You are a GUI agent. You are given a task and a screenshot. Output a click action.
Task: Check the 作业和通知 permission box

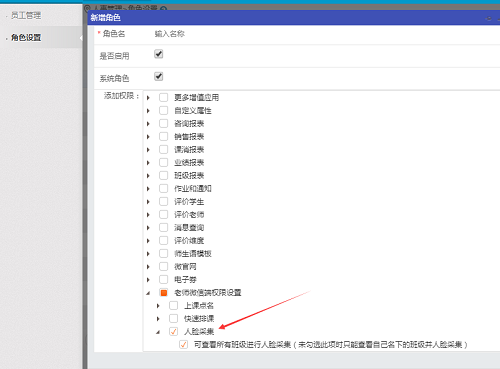click(x=163, y=188)
